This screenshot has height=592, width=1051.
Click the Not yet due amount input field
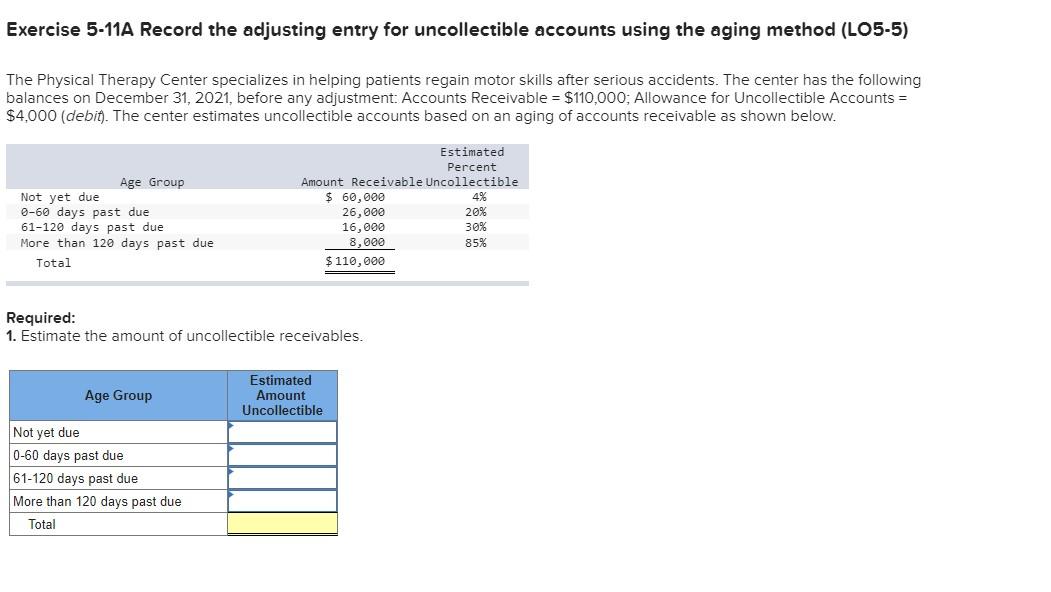281,431
